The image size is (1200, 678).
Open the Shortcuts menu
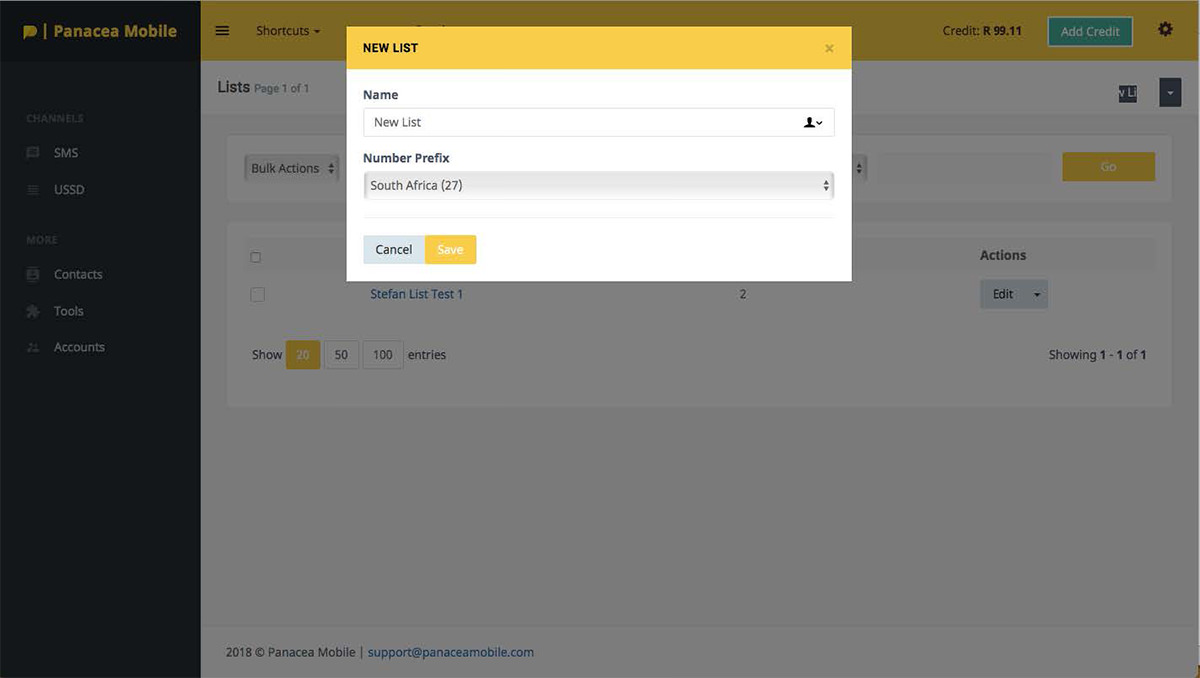287,31
